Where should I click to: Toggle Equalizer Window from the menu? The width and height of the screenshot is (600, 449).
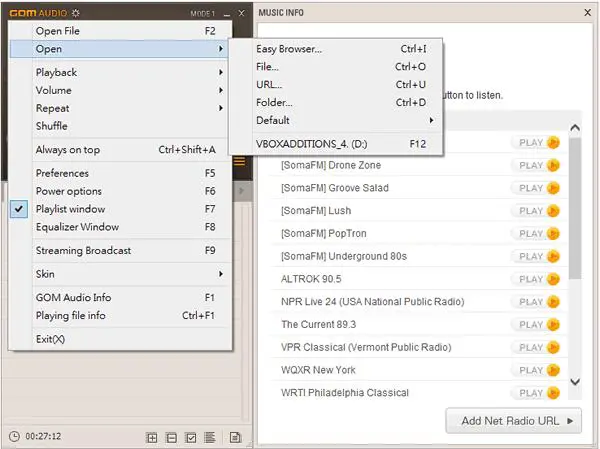pyautogui.click(x=121, y=227)
